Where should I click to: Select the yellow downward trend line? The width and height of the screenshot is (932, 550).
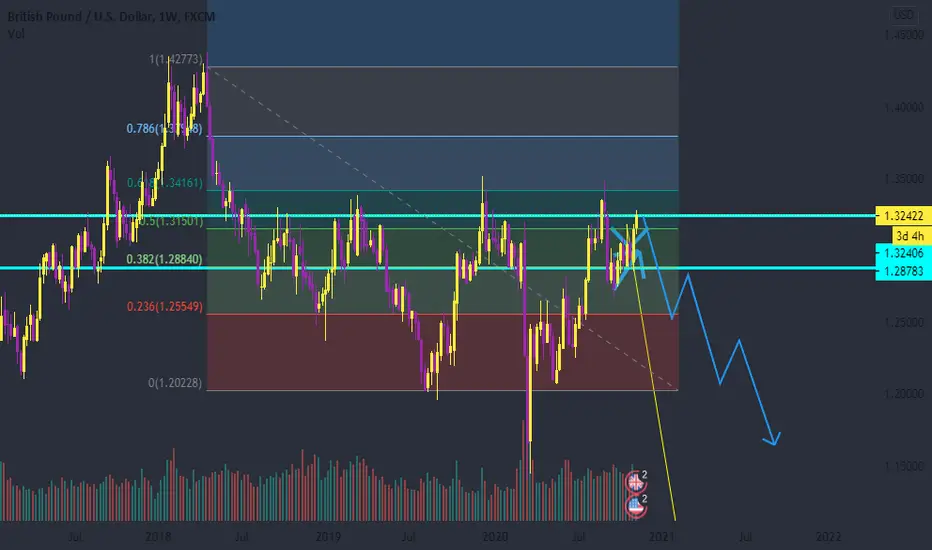[x=654, y=392]
